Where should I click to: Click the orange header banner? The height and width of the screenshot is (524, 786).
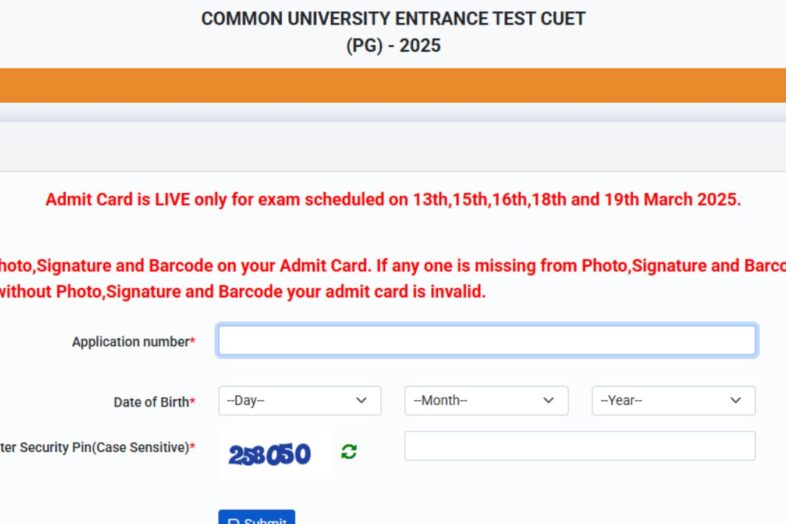(393, 85)
